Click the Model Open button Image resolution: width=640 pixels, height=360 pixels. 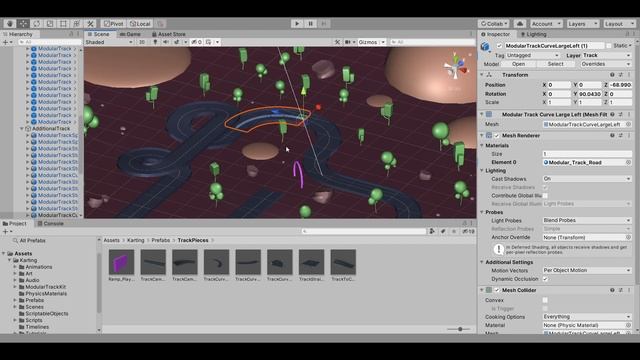click(518, 64)
